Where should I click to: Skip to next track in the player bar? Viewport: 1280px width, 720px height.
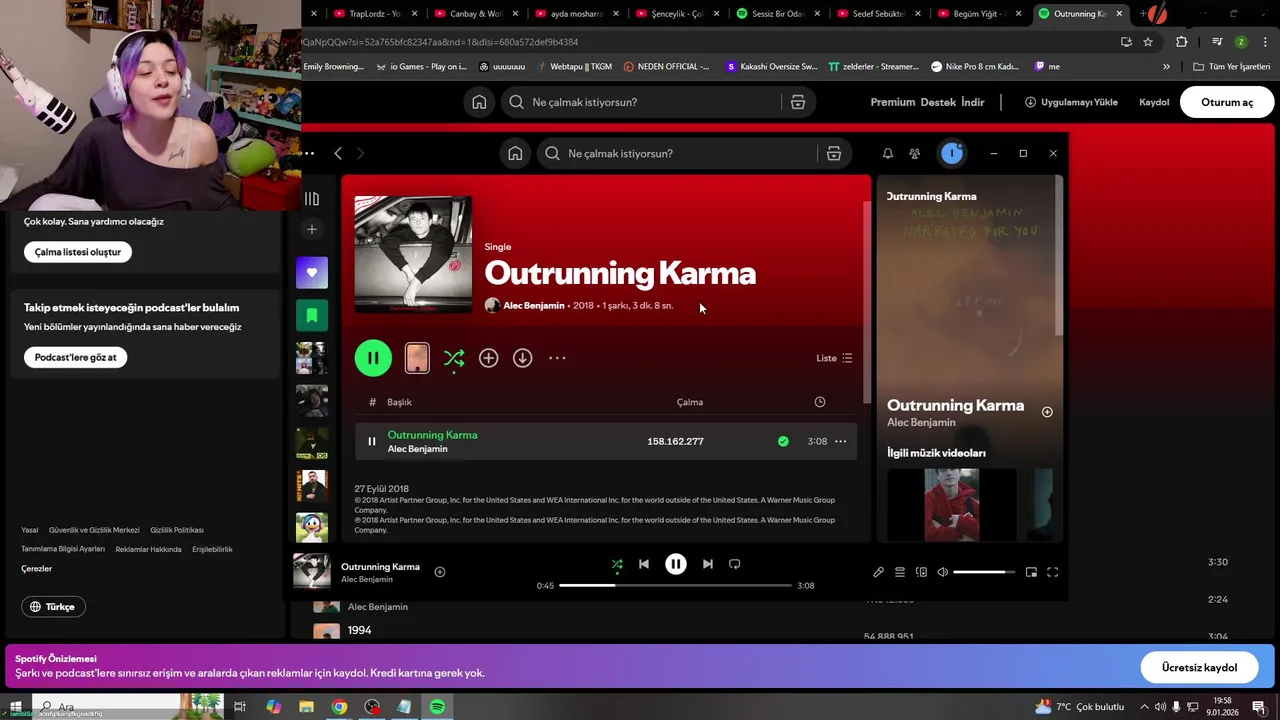(x=708, y=564)
